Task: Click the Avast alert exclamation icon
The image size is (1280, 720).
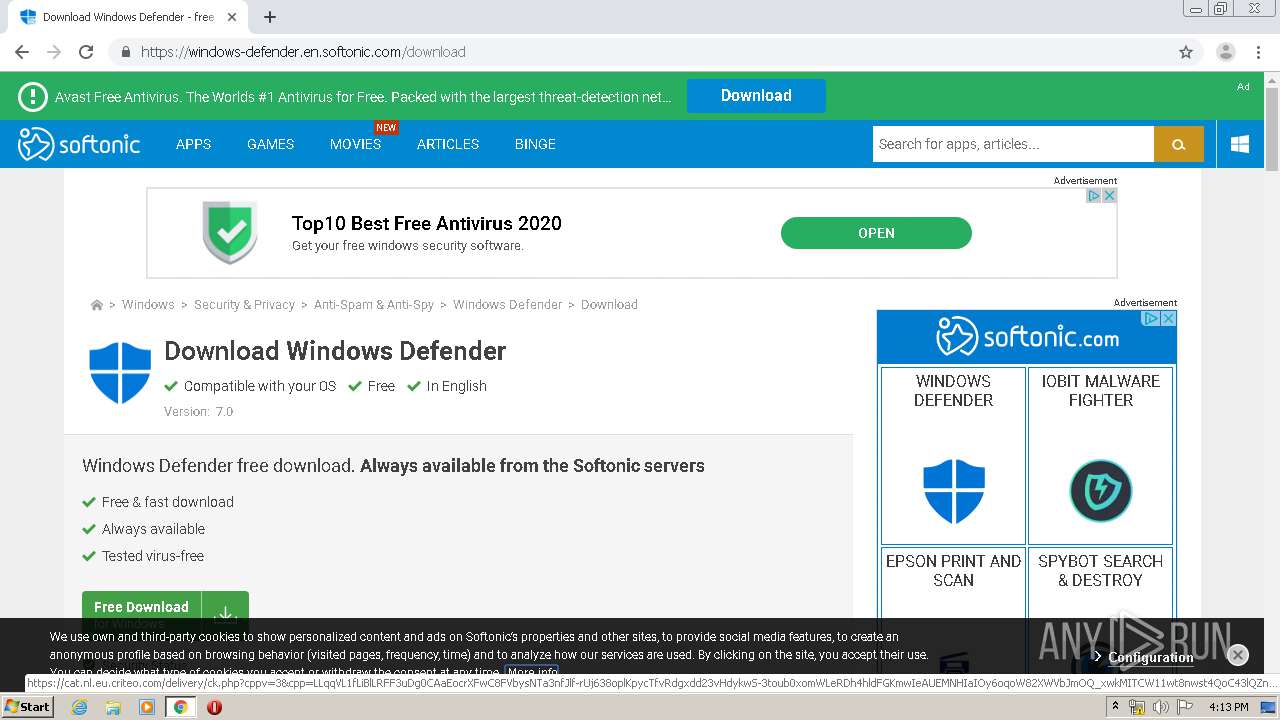Action: [x=33, y=96]
